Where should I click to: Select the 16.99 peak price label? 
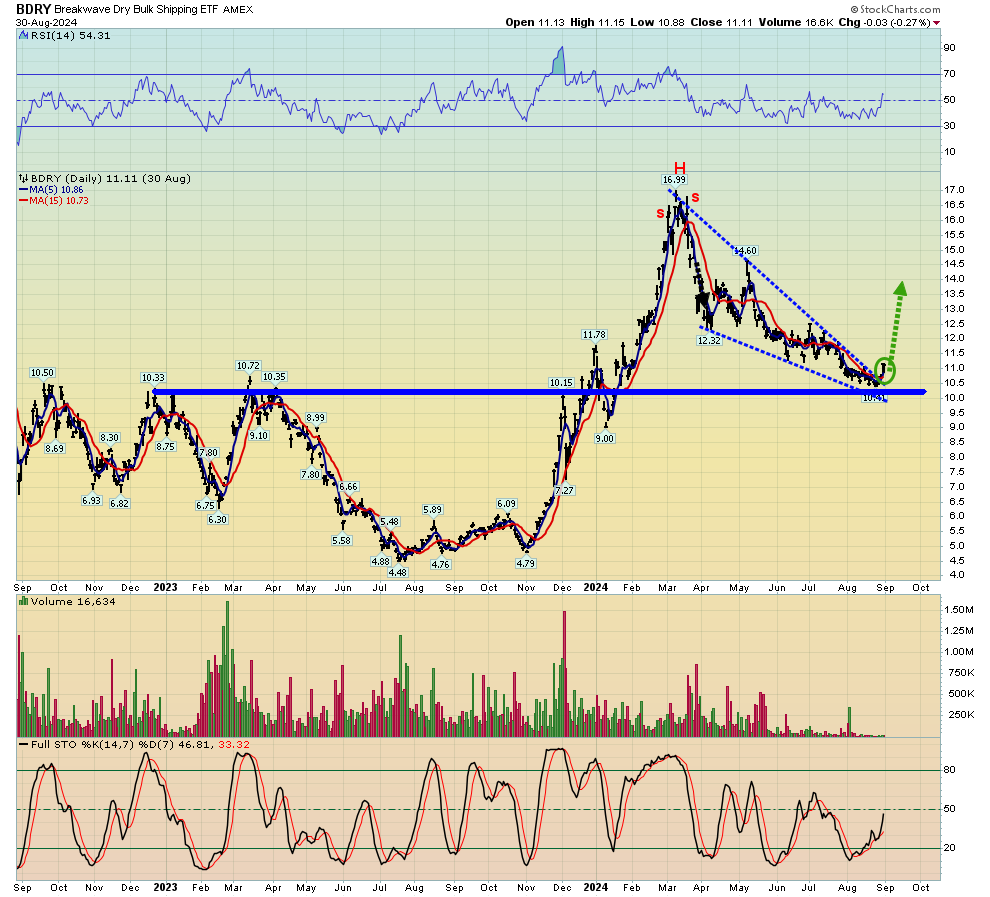[x=674, y=181]
